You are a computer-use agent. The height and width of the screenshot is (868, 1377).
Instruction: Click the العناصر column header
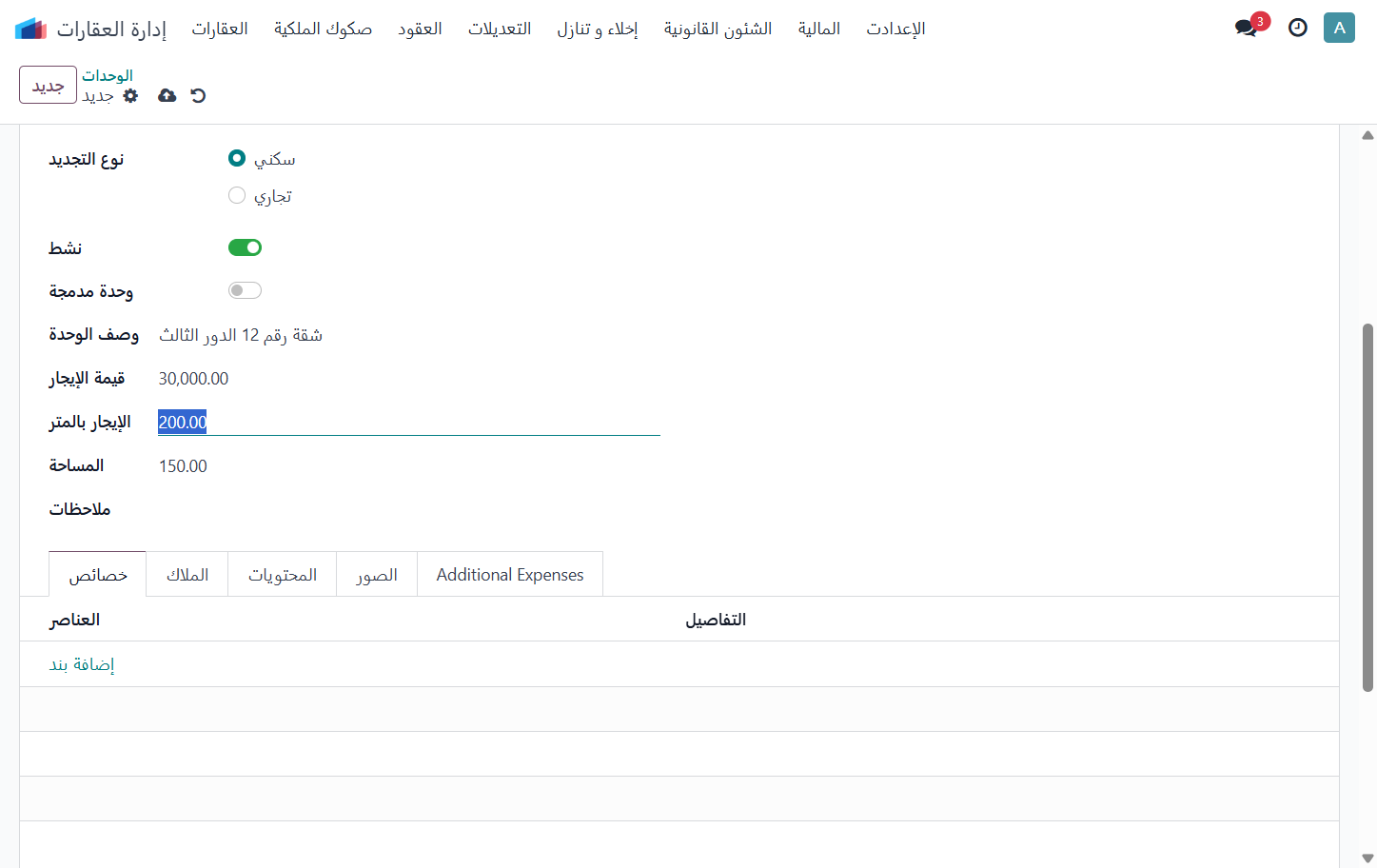pyautogui.click(x=74, y=620)
